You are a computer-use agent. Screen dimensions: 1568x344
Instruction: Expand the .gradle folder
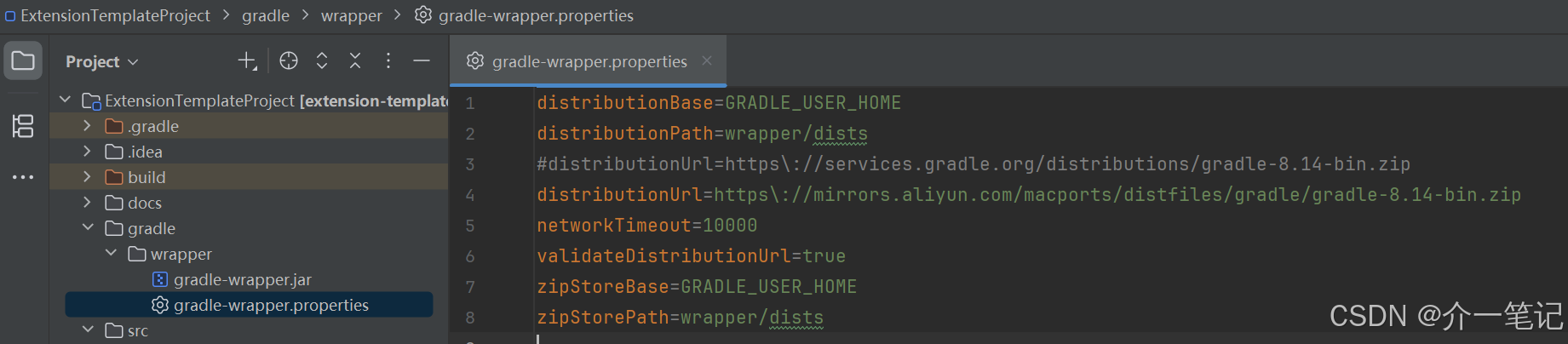[x=87, y=126]
